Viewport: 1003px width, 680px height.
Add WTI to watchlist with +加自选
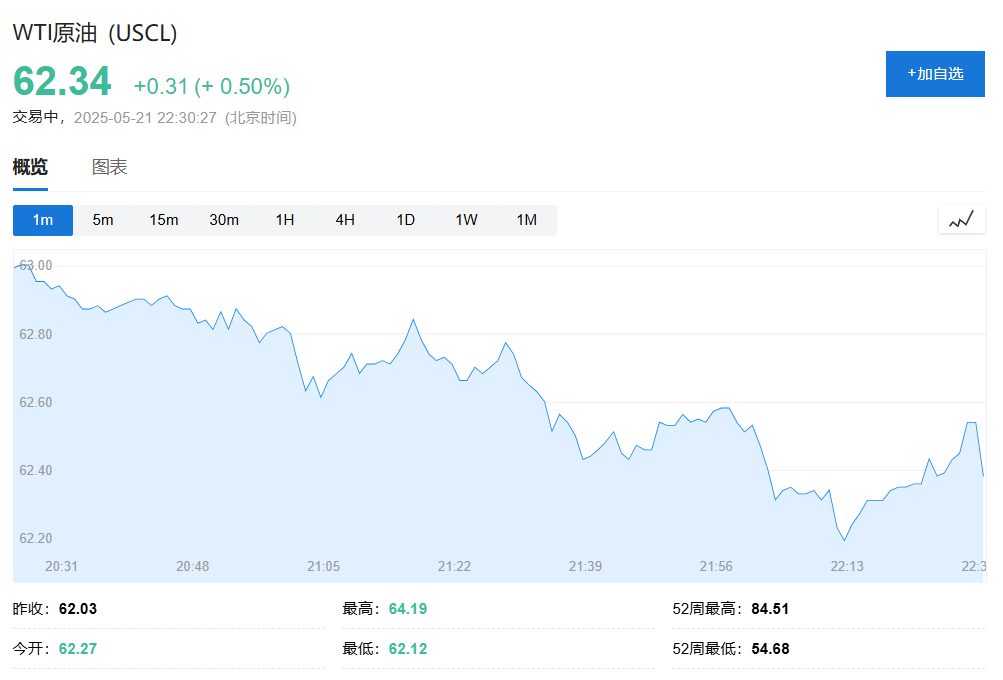[x=935, y=74]
